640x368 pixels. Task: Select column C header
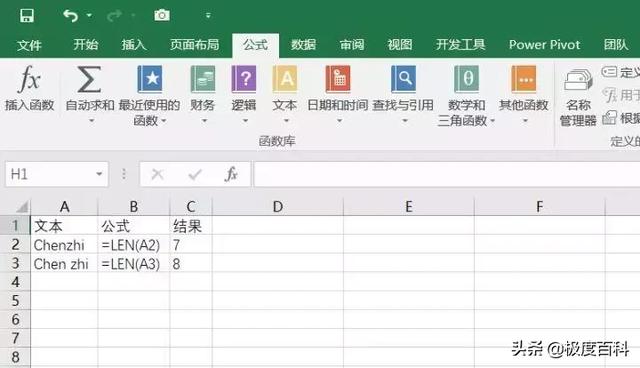[191, 206]
